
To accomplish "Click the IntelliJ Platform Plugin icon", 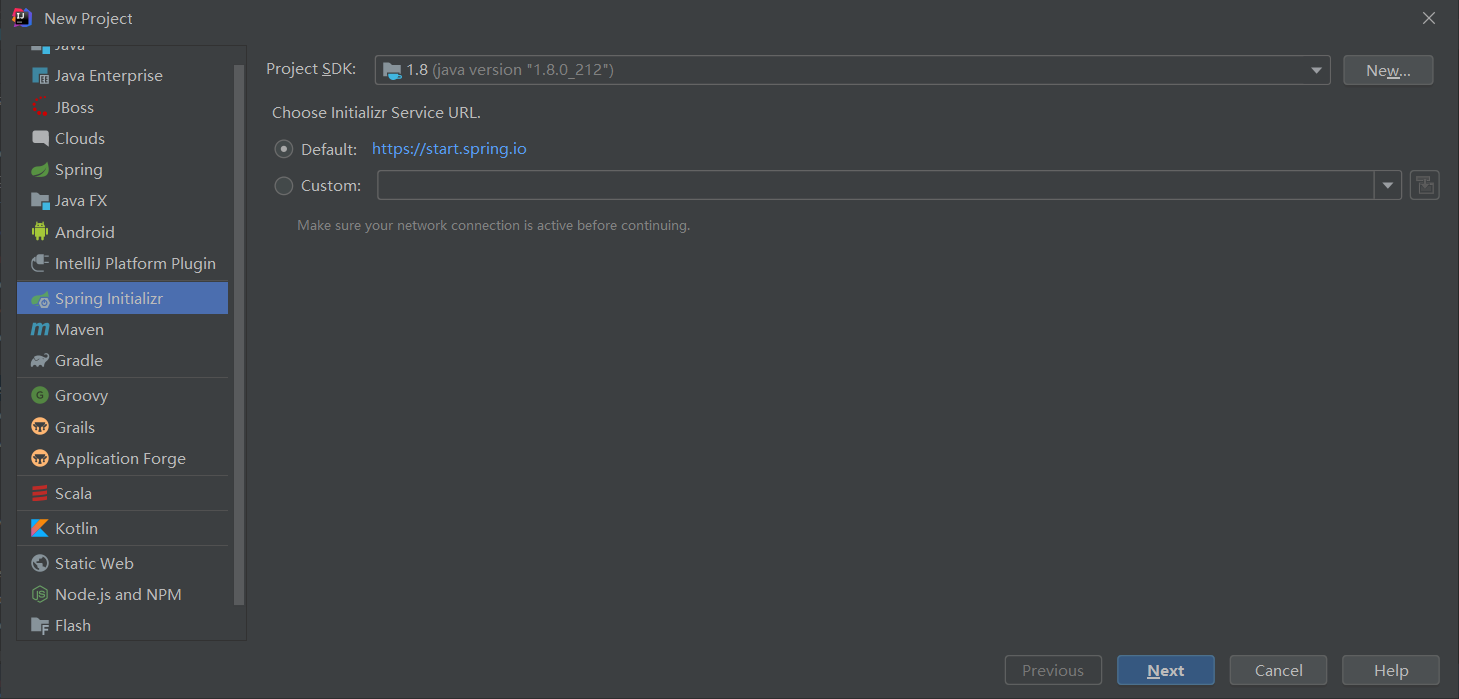I will pos(40,263).
